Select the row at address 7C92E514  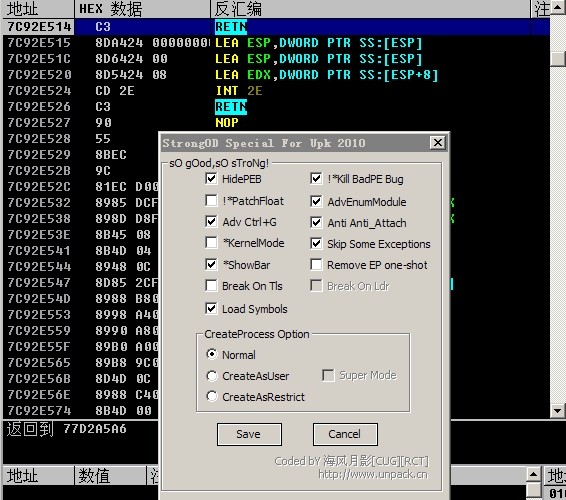(x=276, y=27)
